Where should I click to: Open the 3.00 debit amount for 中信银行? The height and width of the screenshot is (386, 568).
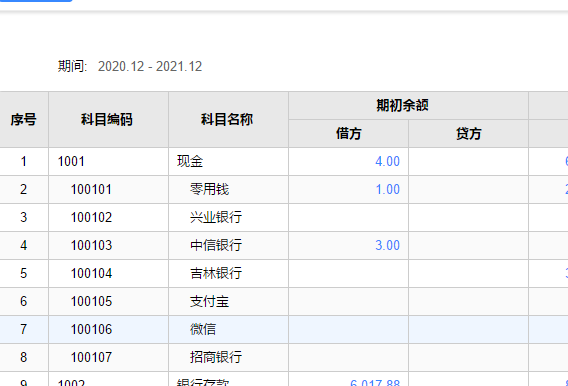click(x=387, y=246)
